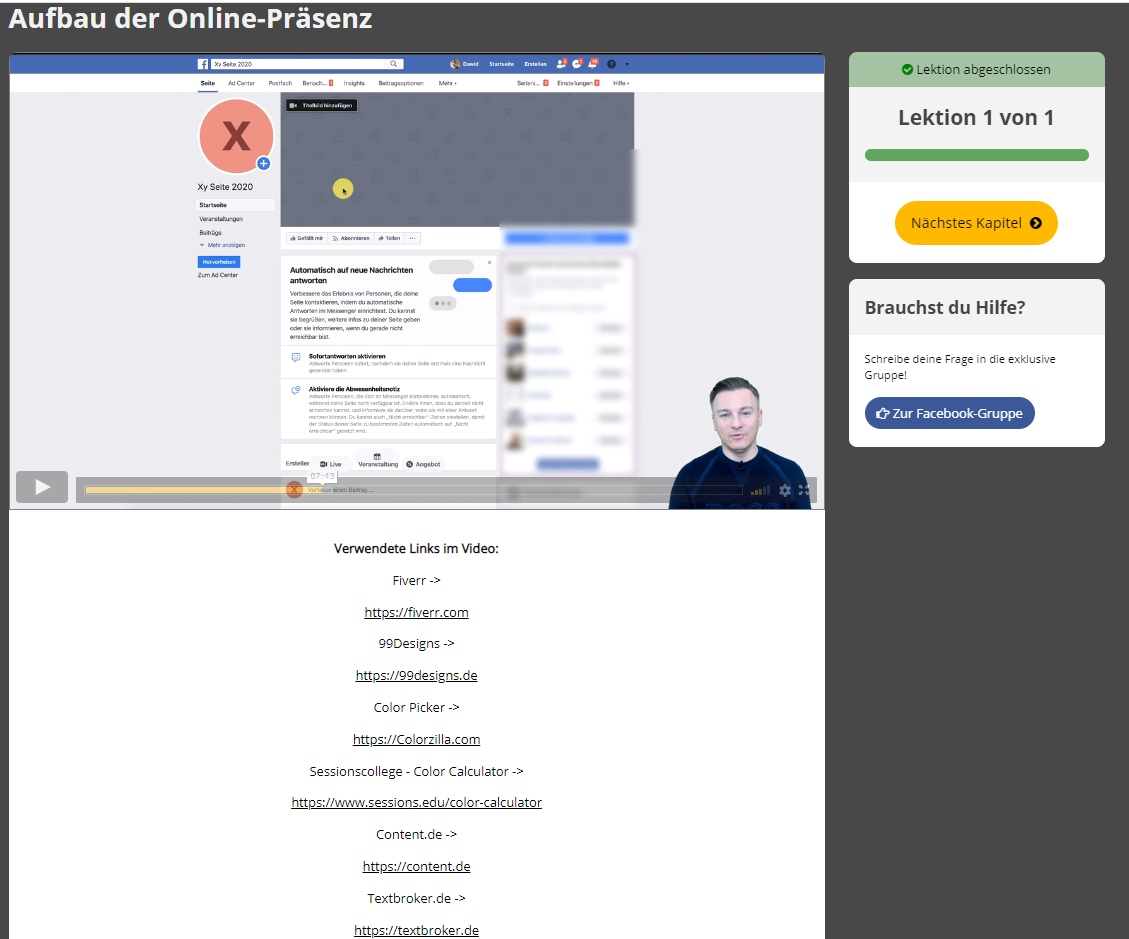The width and height of the screenshot is (1129, 939).
Task: Click the 'Color Picker ->' label
Action: [x=416, y=707]
